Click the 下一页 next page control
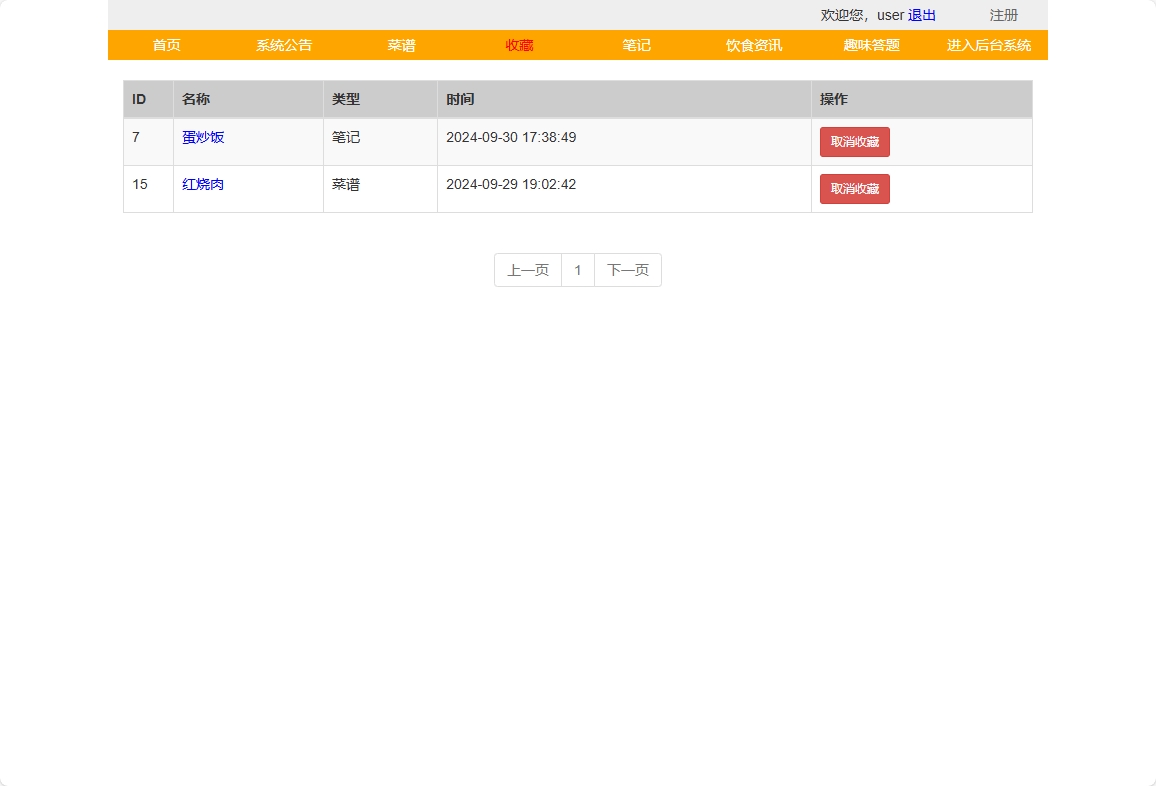1156x786 pixels. point(627,269)
